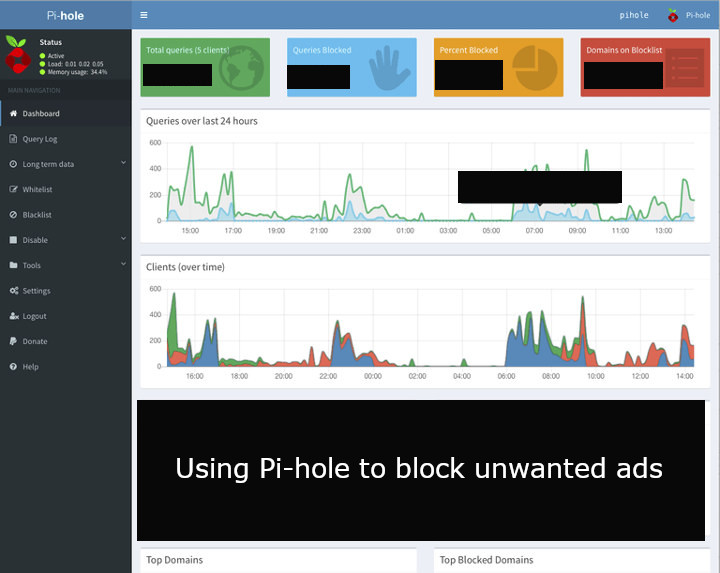Click the 'Active' status text

pyautogui.click(x=56, y=56)
